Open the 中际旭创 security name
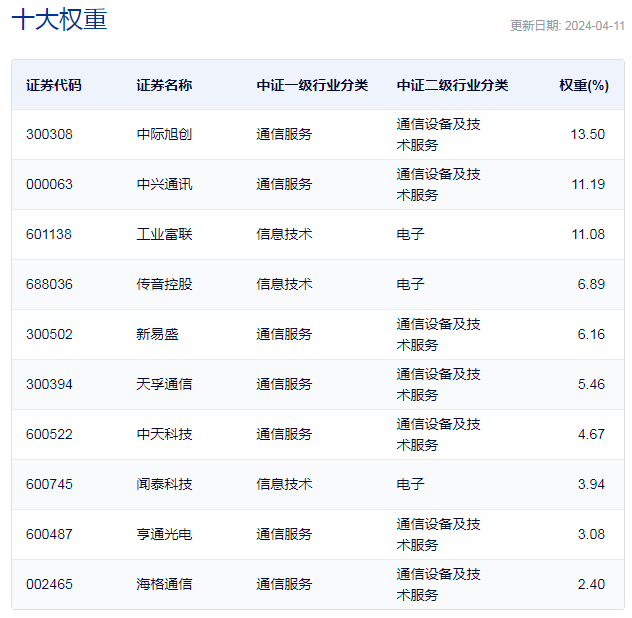This screenshot has height=618, width=632. coord(164,134)
